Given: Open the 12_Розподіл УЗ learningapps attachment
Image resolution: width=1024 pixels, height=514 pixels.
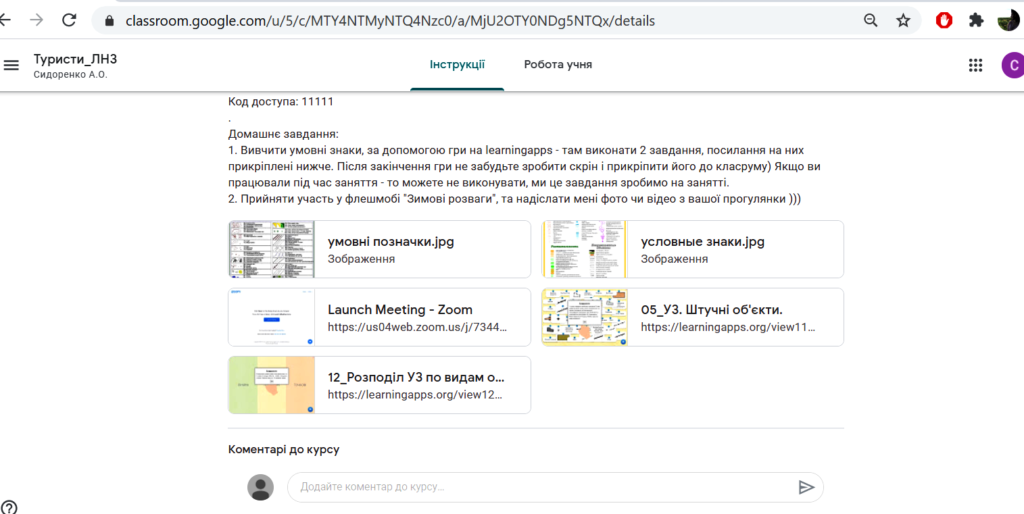Looking at the screenshot, I should tap(379, 385).
